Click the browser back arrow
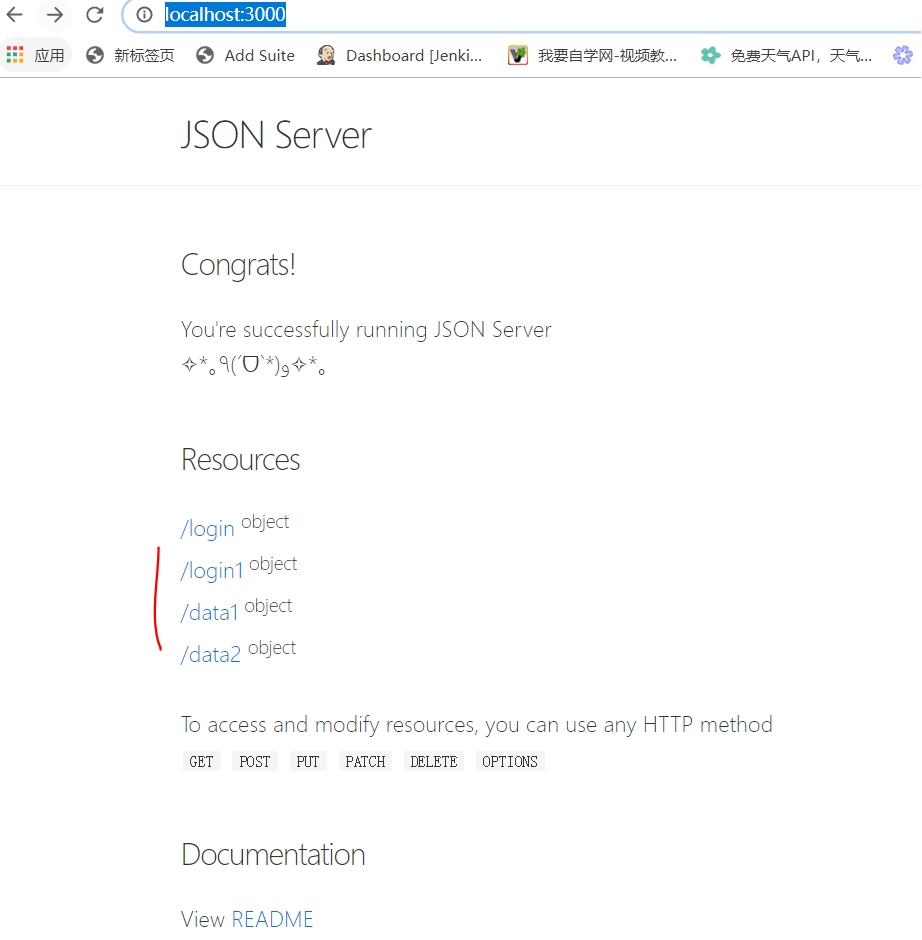 click(x=14, y=15)
